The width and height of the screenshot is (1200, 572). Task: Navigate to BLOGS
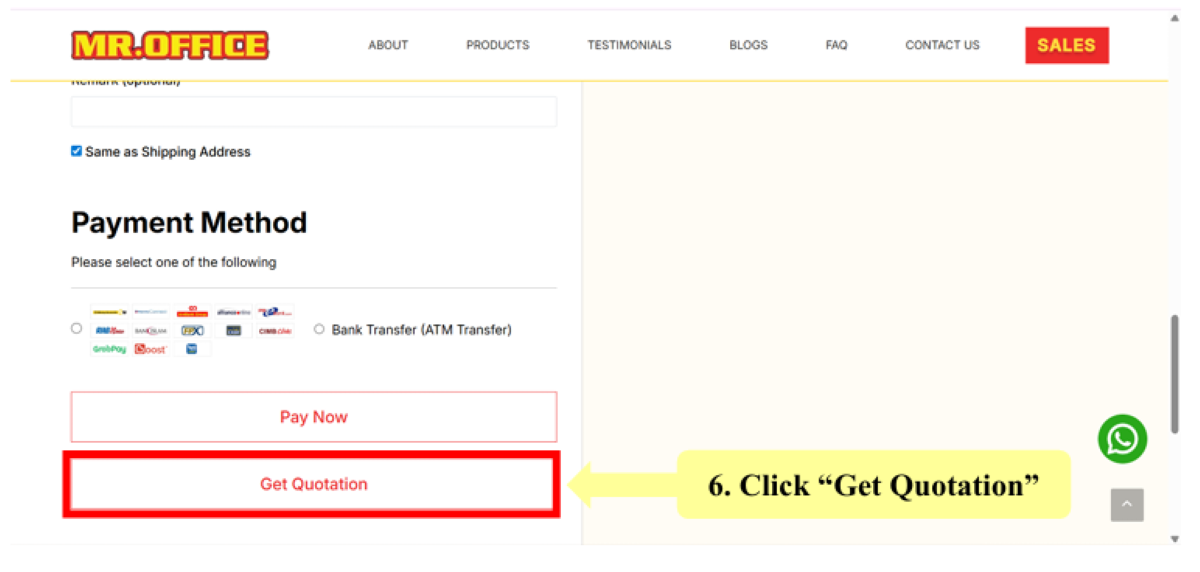click(x=748, y=45)
